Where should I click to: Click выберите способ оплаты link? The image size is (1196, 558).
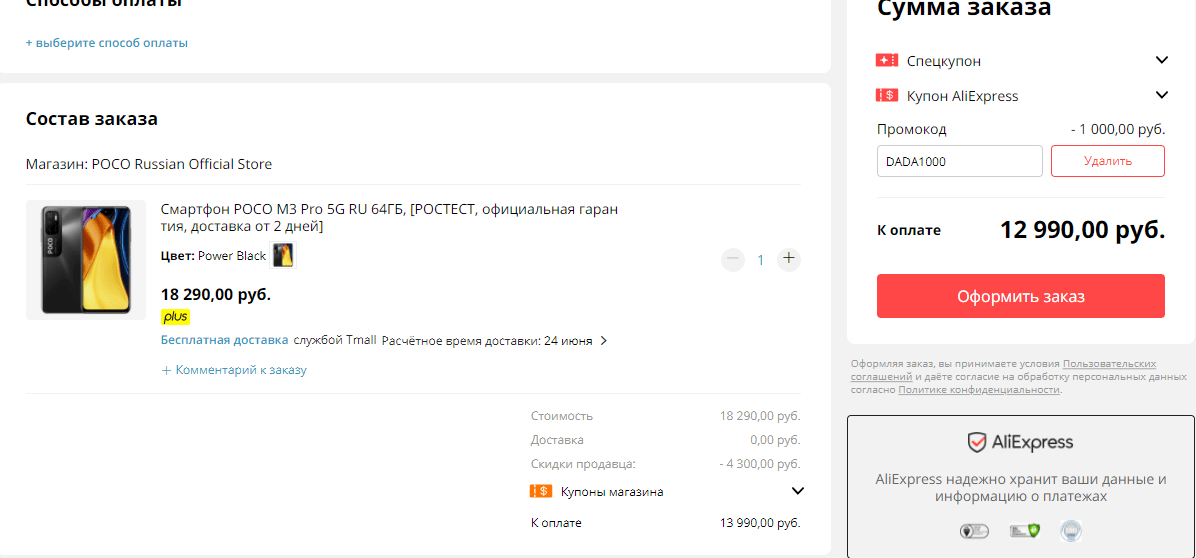(107, 43)
